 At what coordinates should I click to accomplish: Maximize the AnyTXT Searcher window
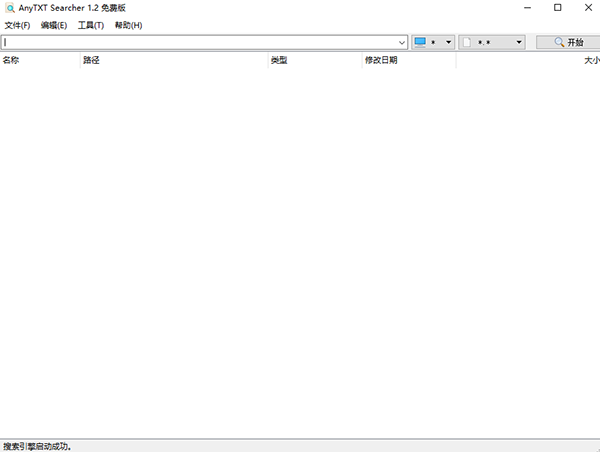558,8
